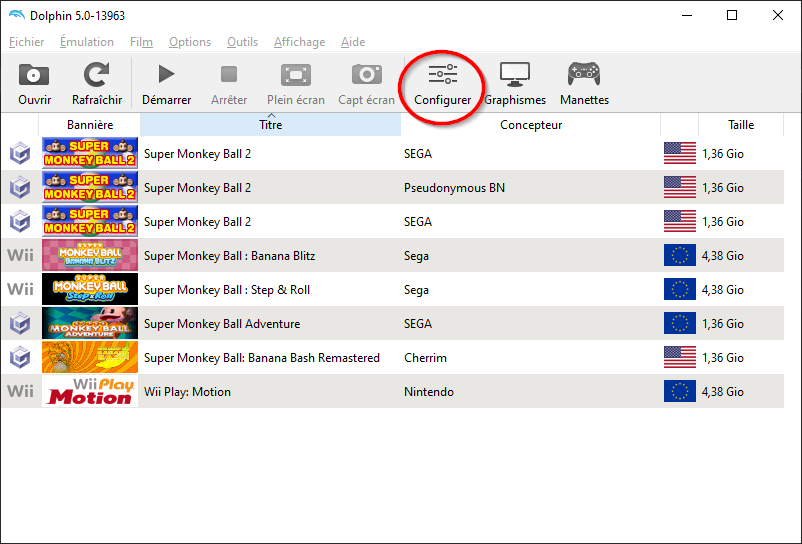This screenshot has width=802, height=544.
Task: Sort by the Taille column header
Action: [741, 125]
